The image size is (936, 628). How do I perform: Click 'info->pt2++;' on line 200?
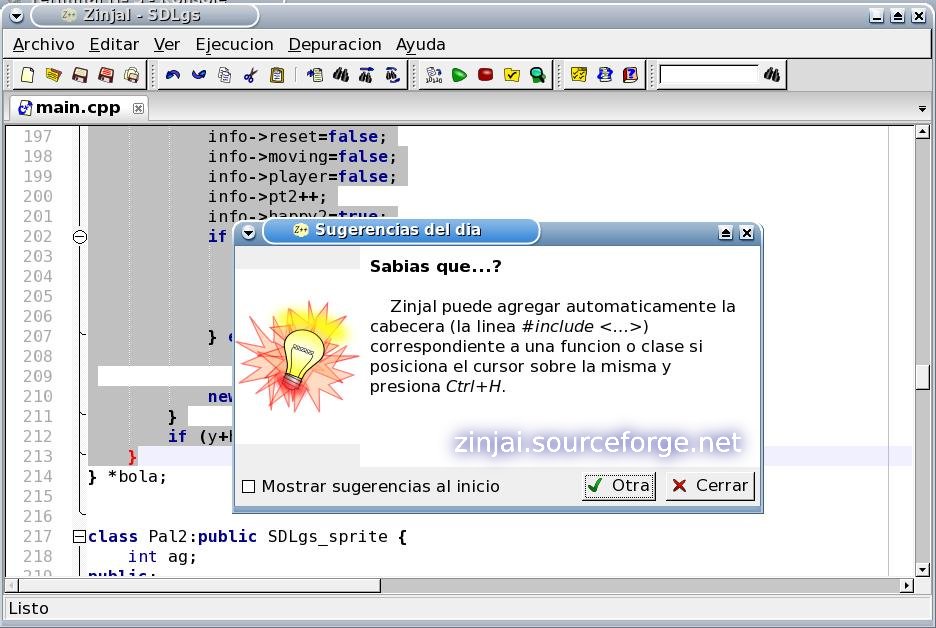[x=267, y=196]
